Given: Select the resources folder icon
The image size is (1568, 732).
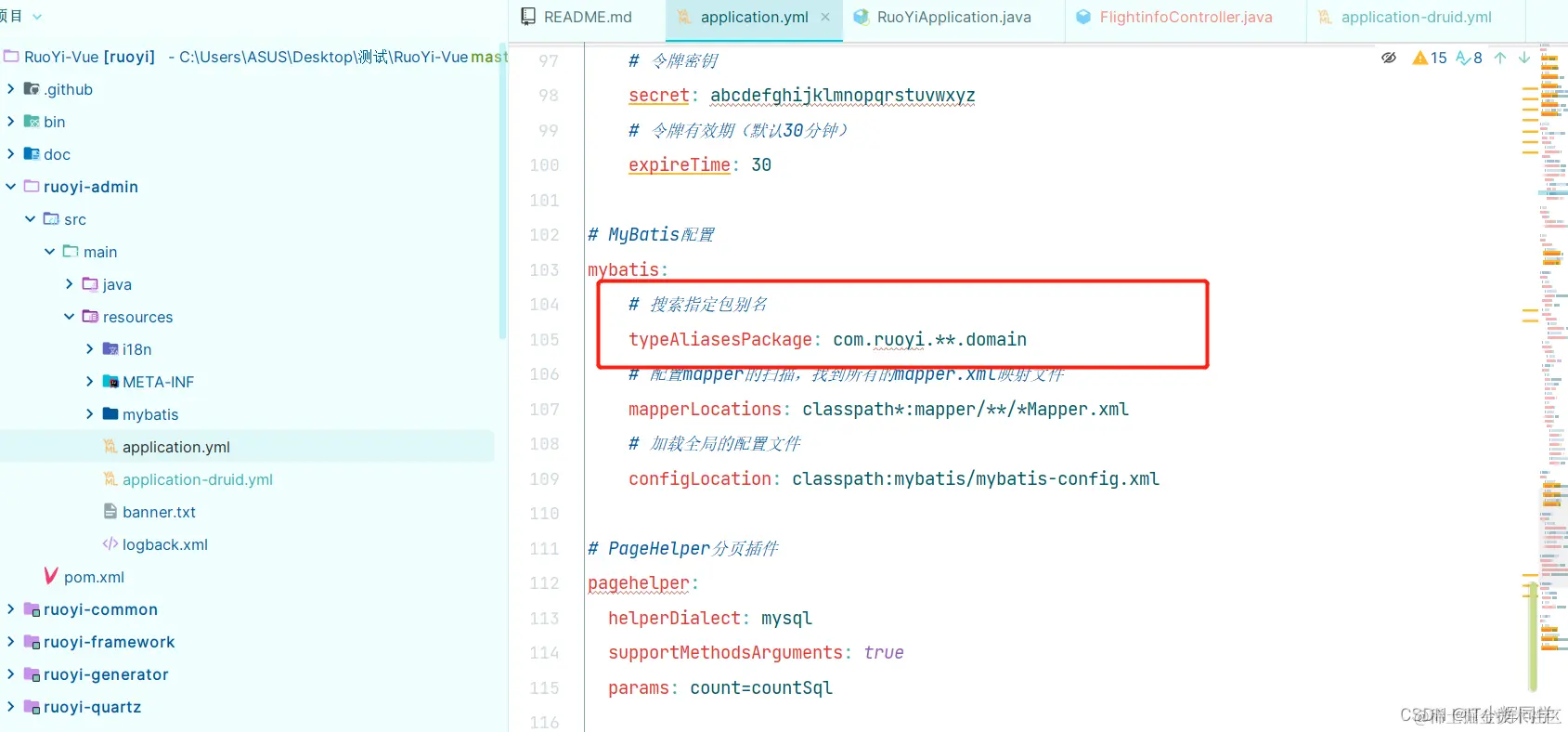Looking at the screenshot, I should click(90, 316).
